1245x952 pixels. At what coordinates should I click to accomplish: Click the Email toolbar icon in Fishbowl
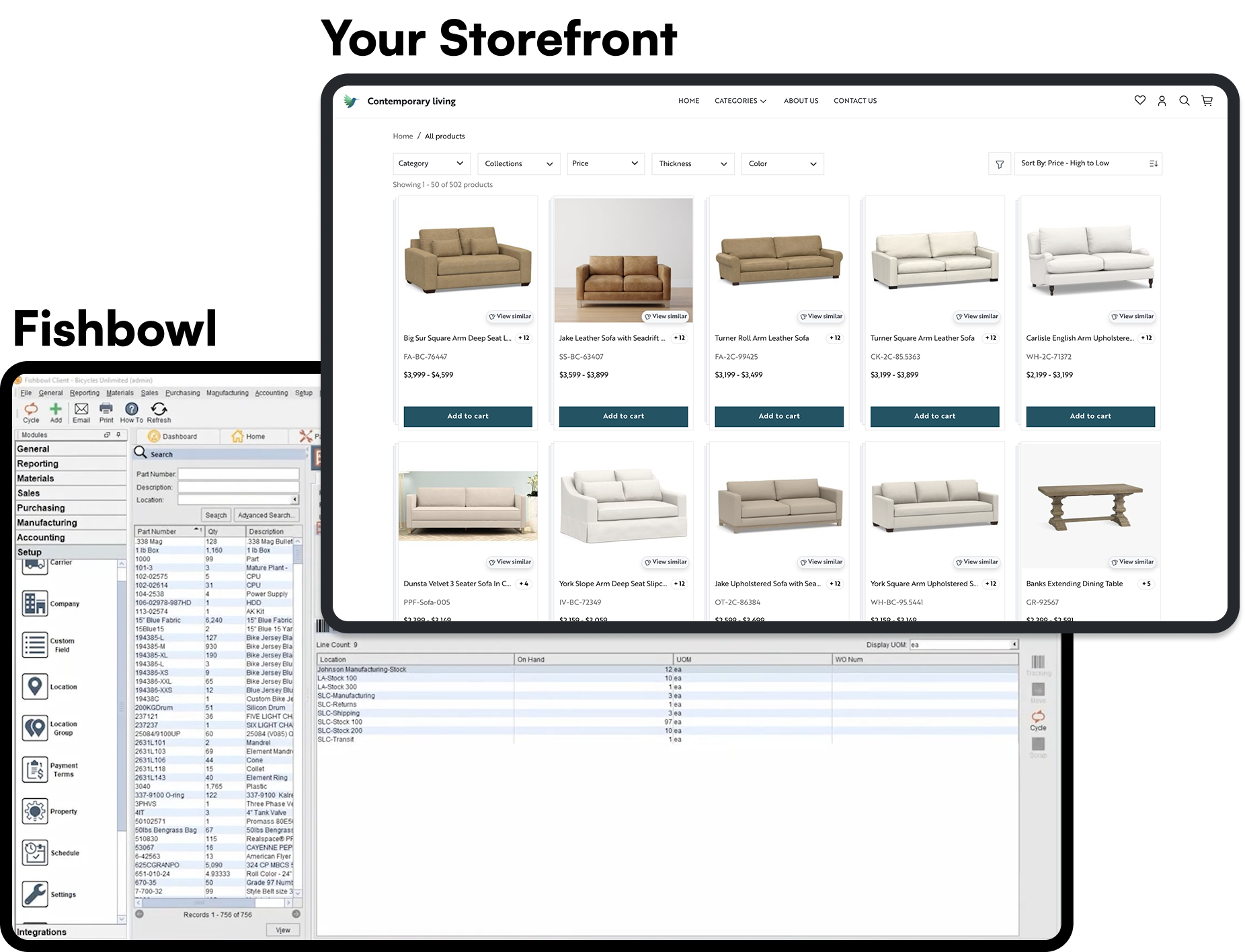point(81,412)
